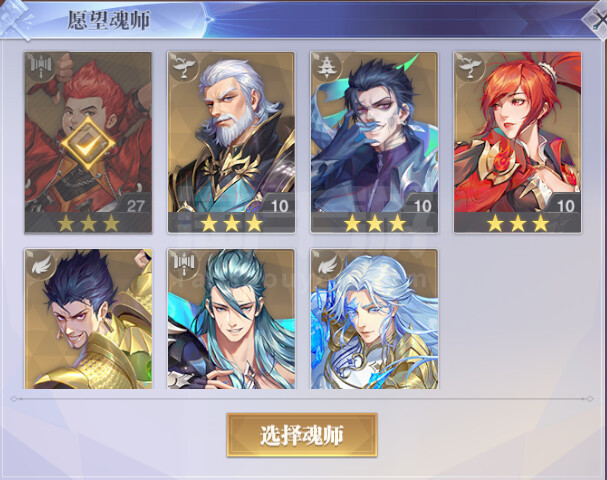Click the level 27 badge on the first card
The image size is (607, 480).
coord(136,204)
